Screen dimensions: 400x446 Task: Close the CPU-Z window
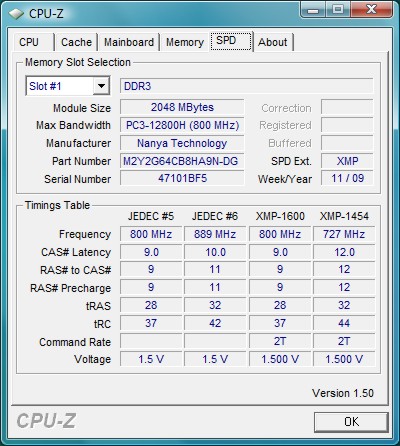click(371, 10)
